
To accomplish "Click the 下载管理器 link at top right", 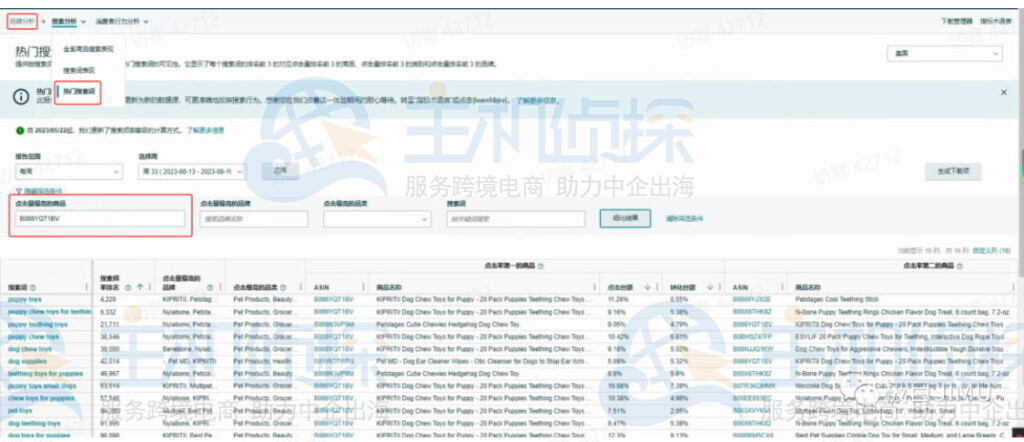I will pyautogui.click(x=957, y=21).
